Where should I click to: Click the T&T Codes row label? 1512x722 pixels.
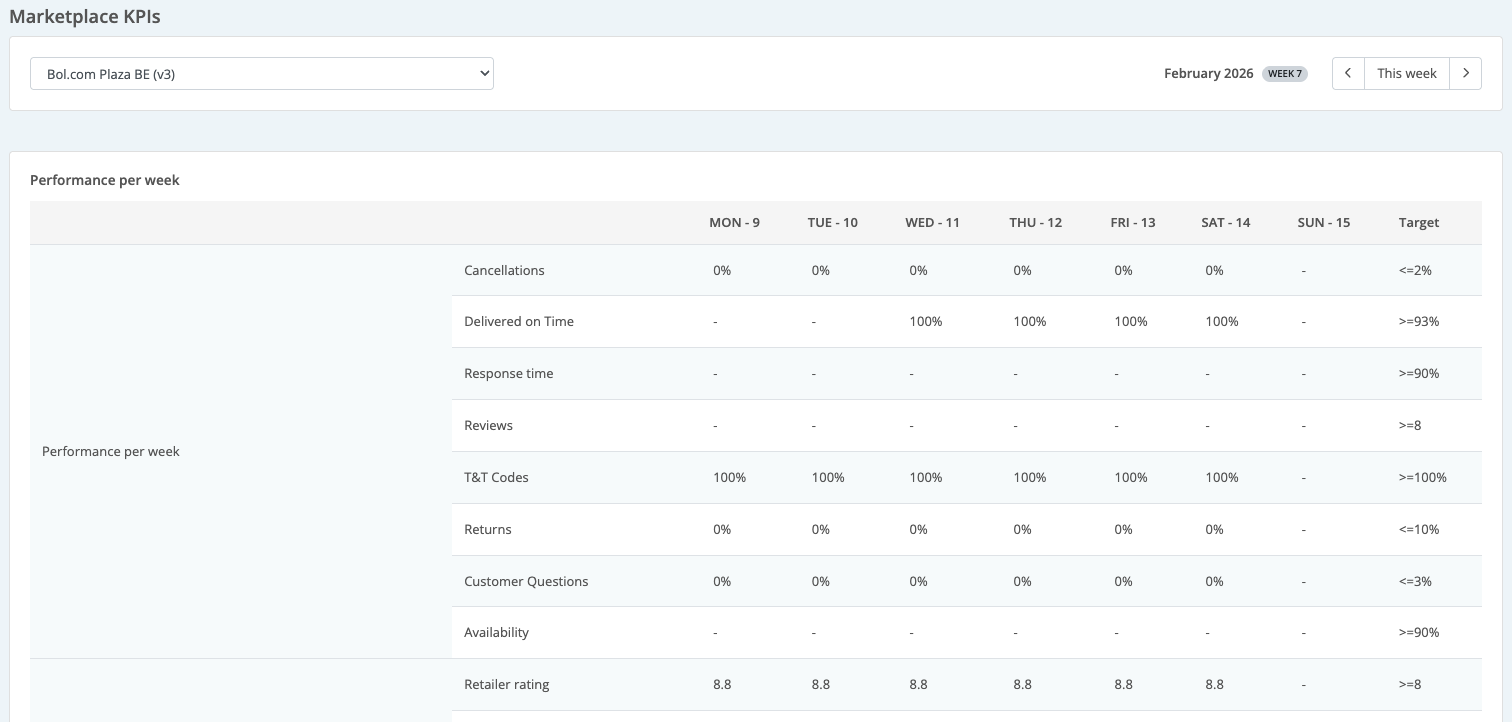coord(497,477)
